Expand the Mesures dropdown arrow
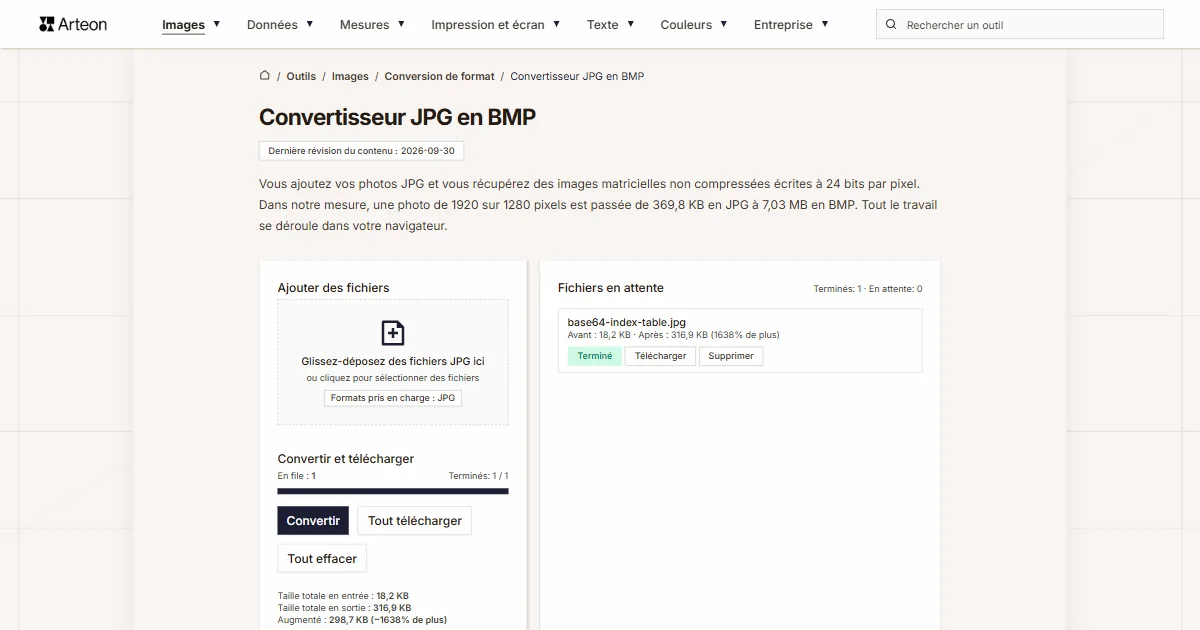 pos(401,24)
